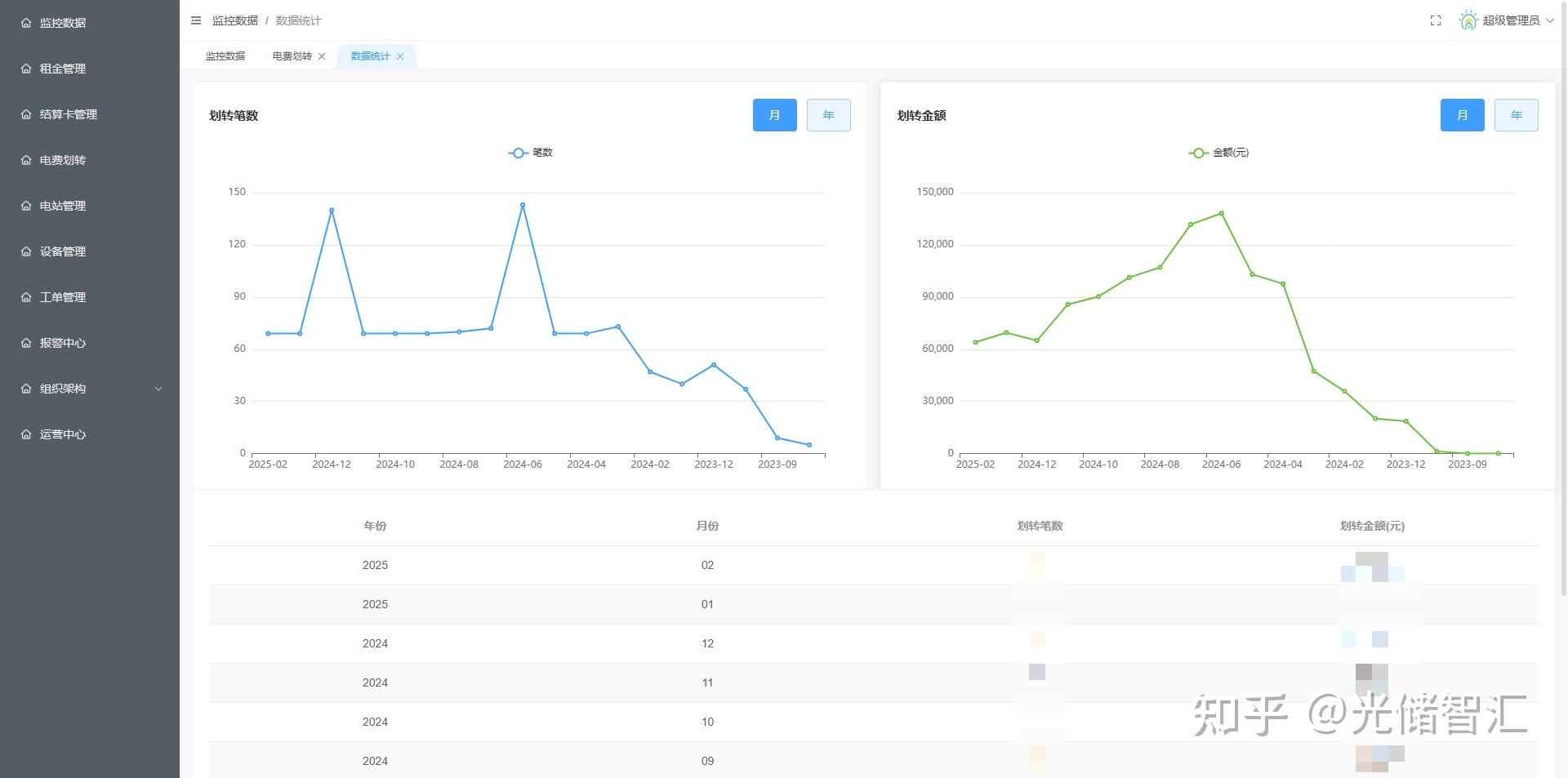
Task: Select 月 view for 划转笔数 chart
Action: tap(774, 115)
